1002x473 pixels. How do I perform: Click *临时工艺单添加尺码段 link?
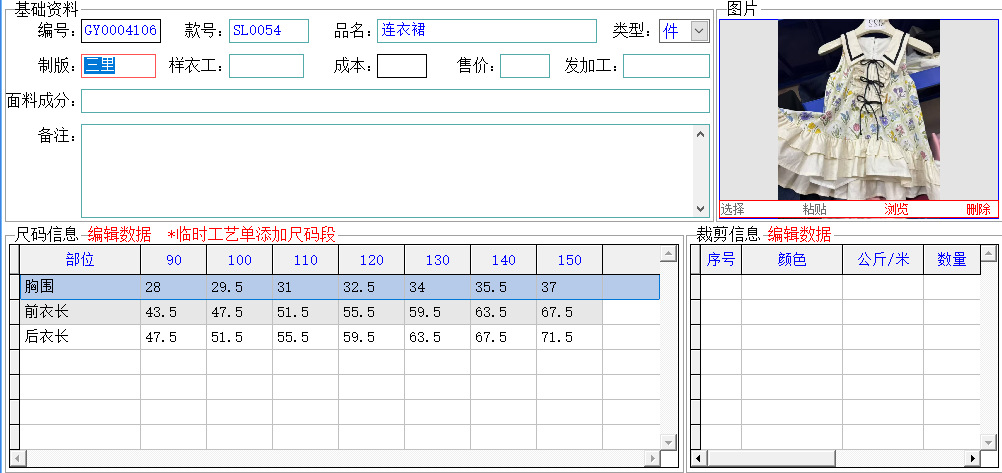click(251, 235)
